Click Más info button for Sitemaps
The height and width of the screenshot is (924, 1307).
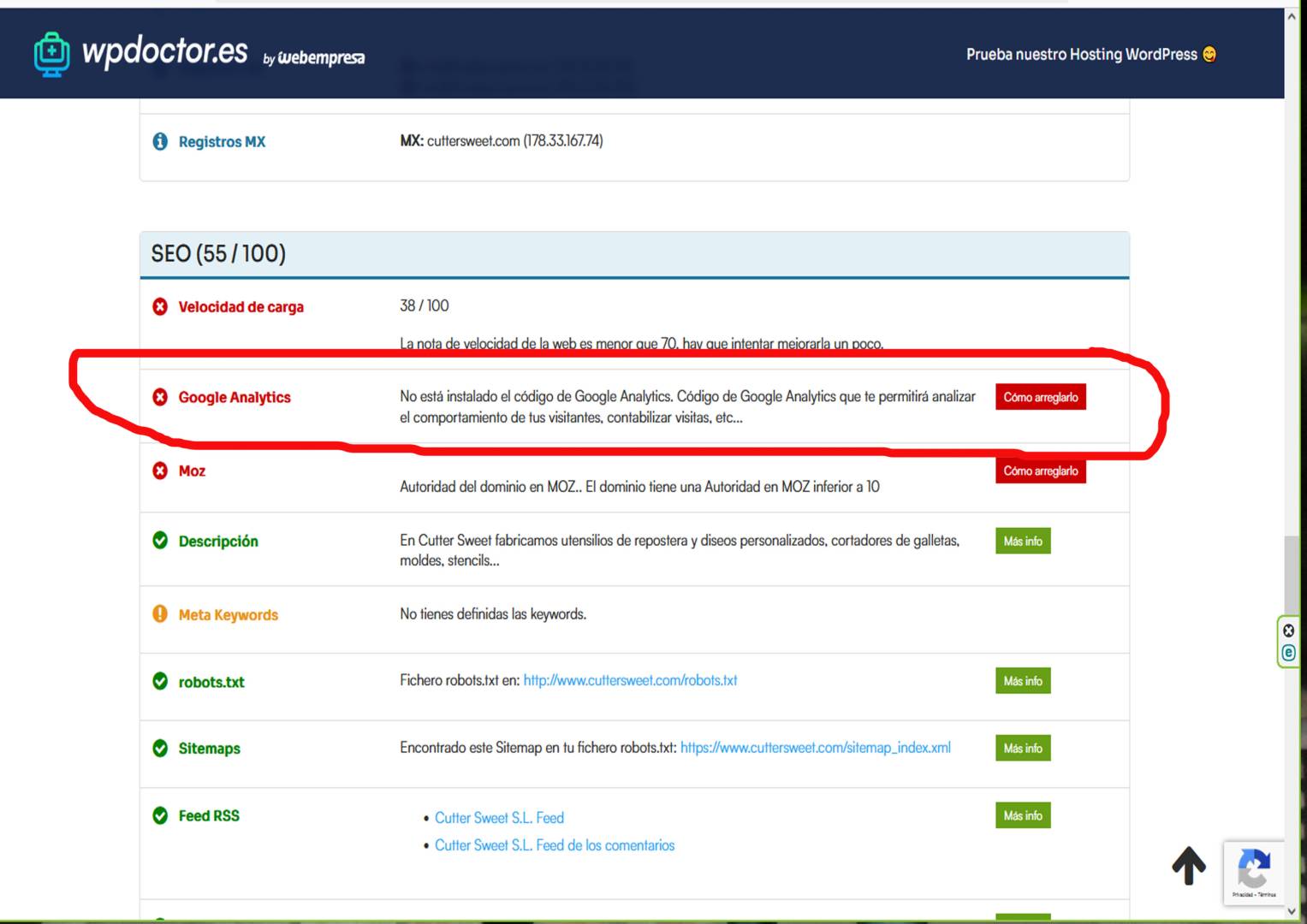1023,748
